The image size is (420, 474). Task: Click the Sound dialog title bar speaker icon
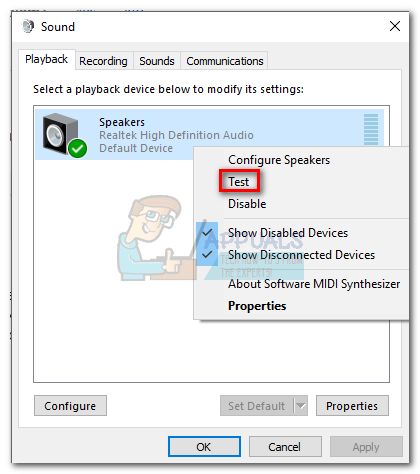(28, 26)
